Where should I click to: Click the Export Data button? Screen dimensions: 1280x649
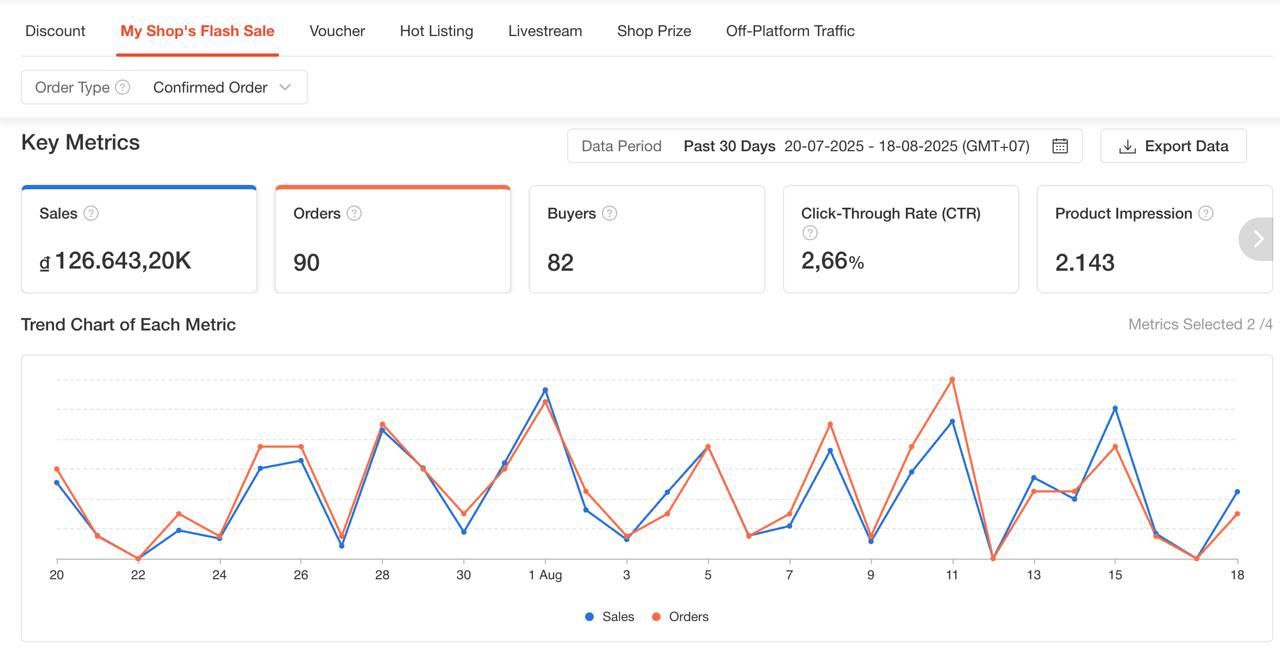click(1173, 146)
